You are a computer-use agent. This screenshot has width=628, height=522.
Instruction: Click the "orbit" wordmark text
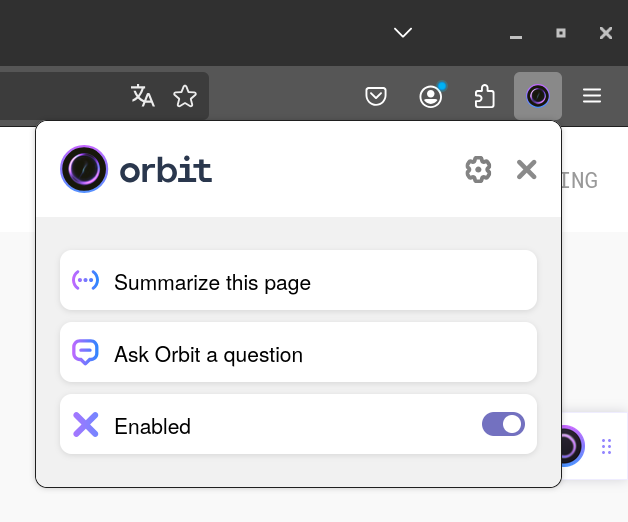coord(165,170)
